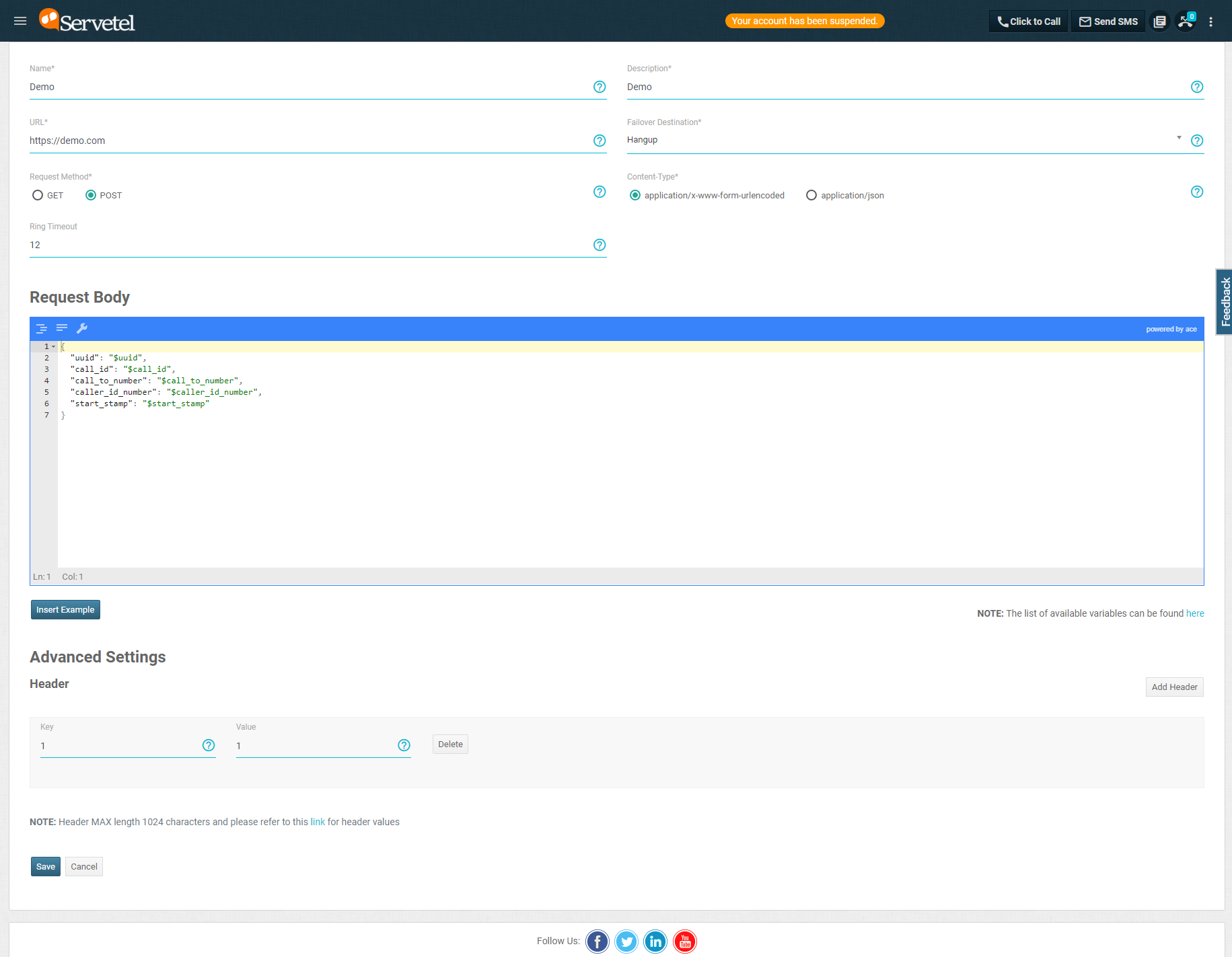The height and width of the screenshot is (957, 1232).
Task: Click the "caller_id_number" line in editor
Action: tap(166, 392)
